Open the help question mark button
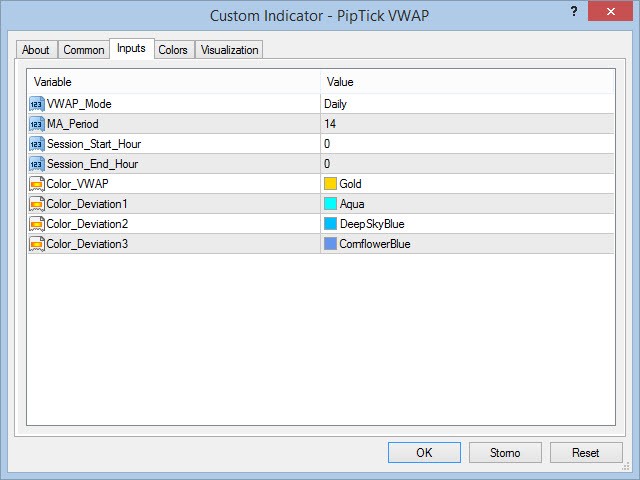 tap(574, 11)
